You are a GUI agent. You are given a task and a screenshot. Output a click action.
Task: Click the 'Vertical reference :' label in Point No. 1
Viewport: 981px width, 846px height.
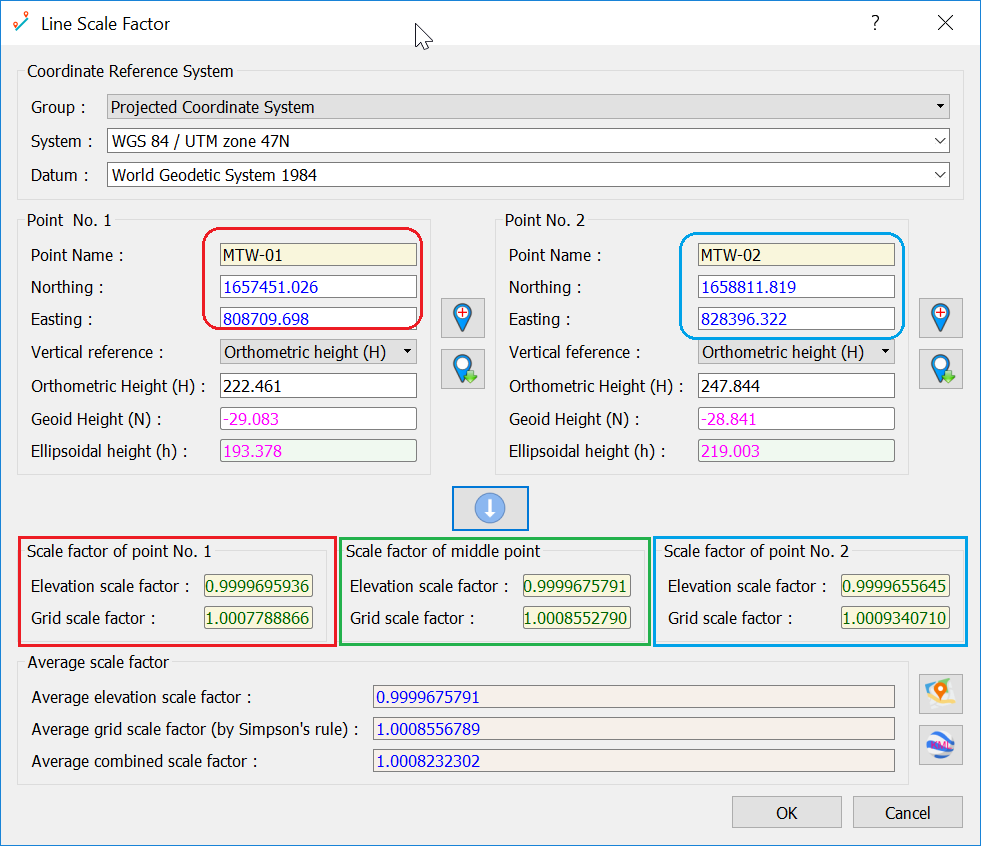point(97,352)
